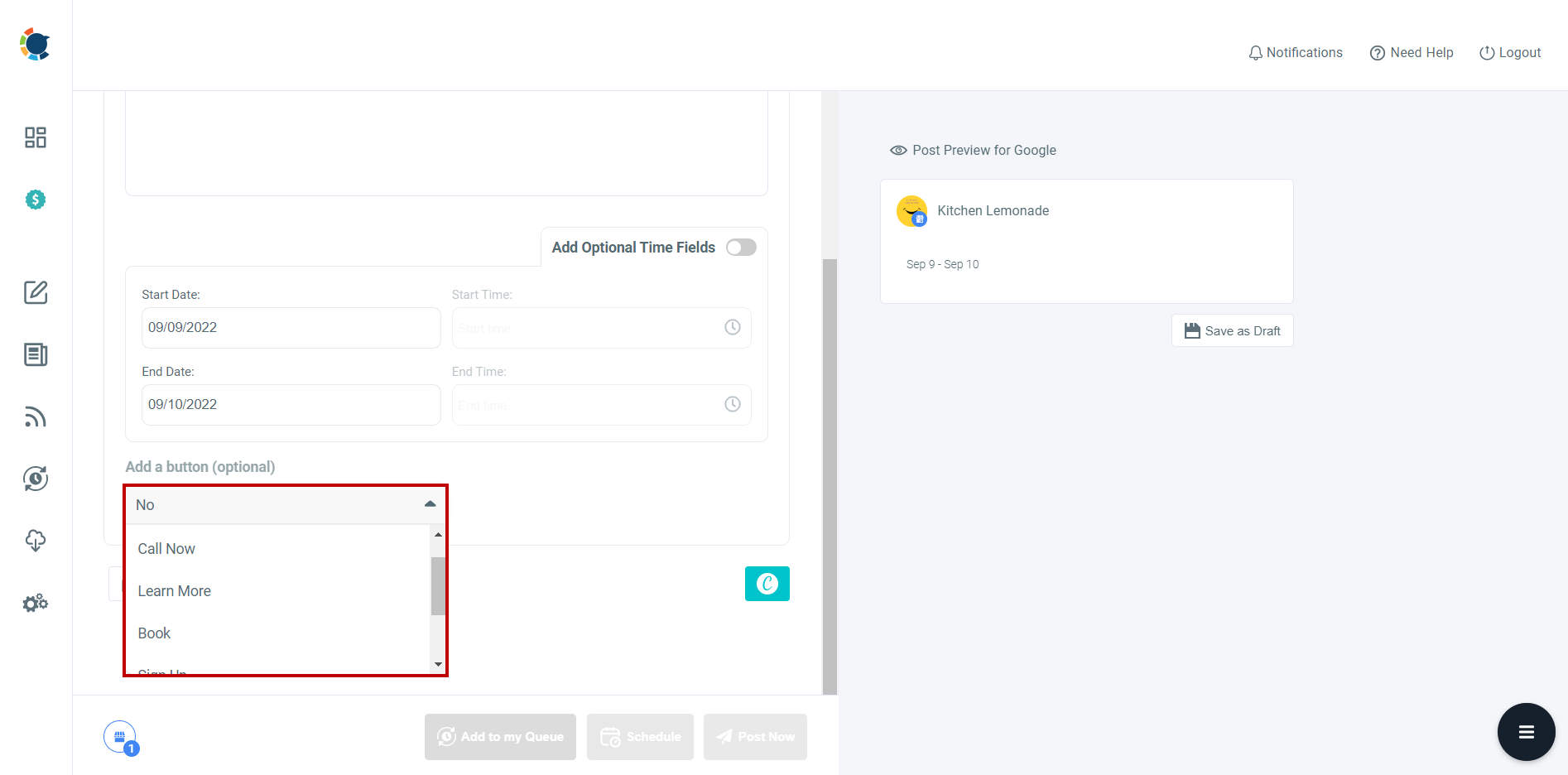Collapse the Add a button dropdown
This screenshot has height=775, width=1568.
pyautogui.click(x=430, y=503)
